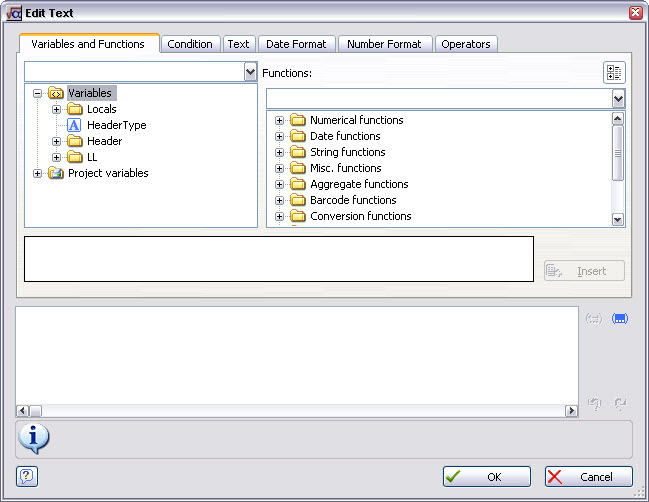The height and width of the screenshot is (502, 649).
Task: Click the undo arrow icon
Action: [594, 403]
